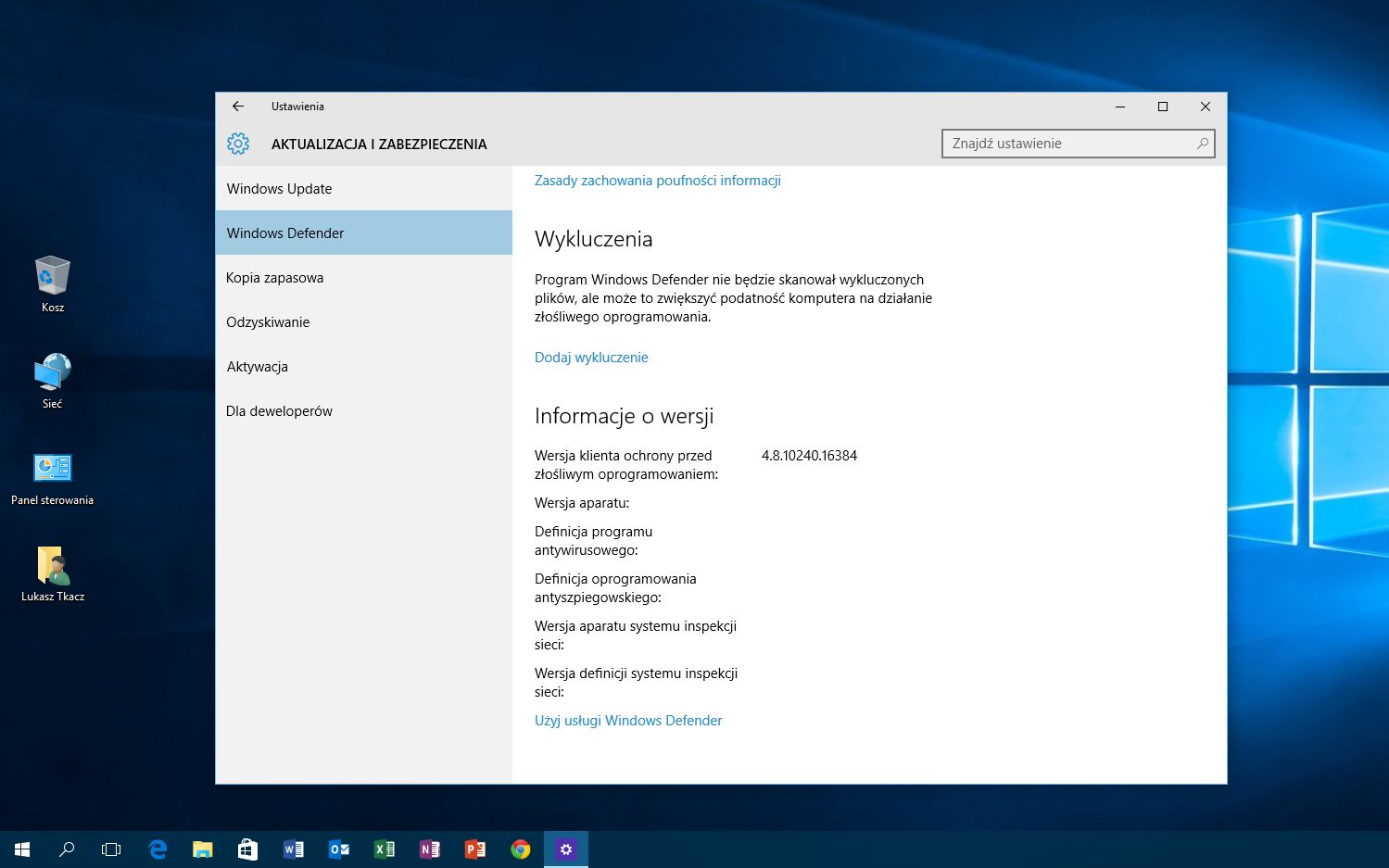The width and height of the screenshot is (1389, 868).
Task: Launch Windows Store from the taskbar
Action: coord(247,849)
